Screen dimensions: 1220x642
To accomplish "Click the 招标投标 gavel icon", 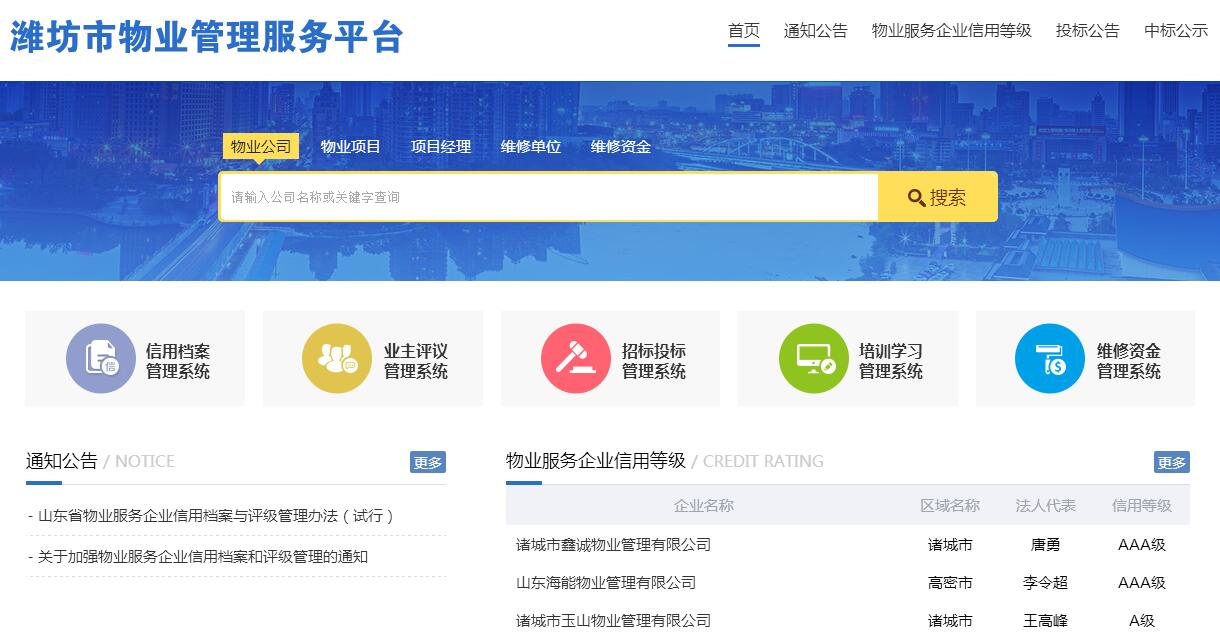I will tap(575, 359).
